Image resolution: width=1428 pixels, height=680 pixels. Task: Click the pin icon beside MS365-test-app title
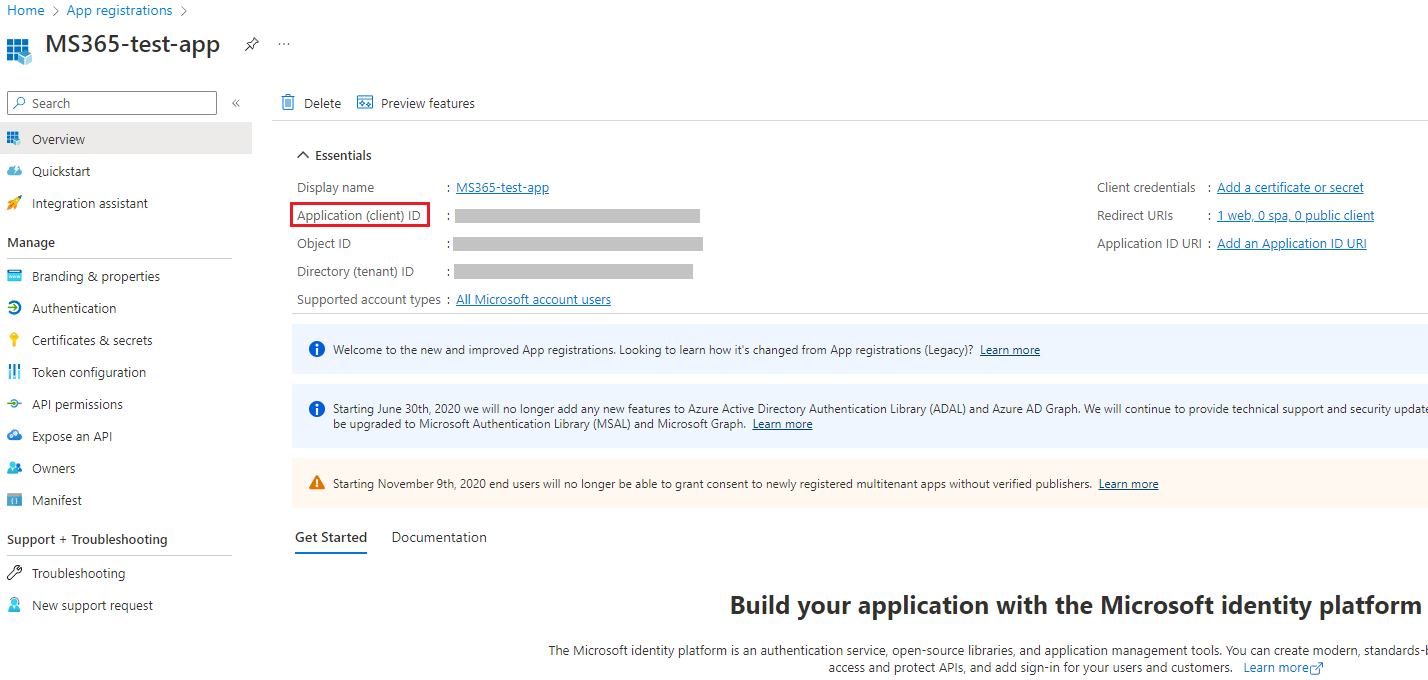(252, 44)
